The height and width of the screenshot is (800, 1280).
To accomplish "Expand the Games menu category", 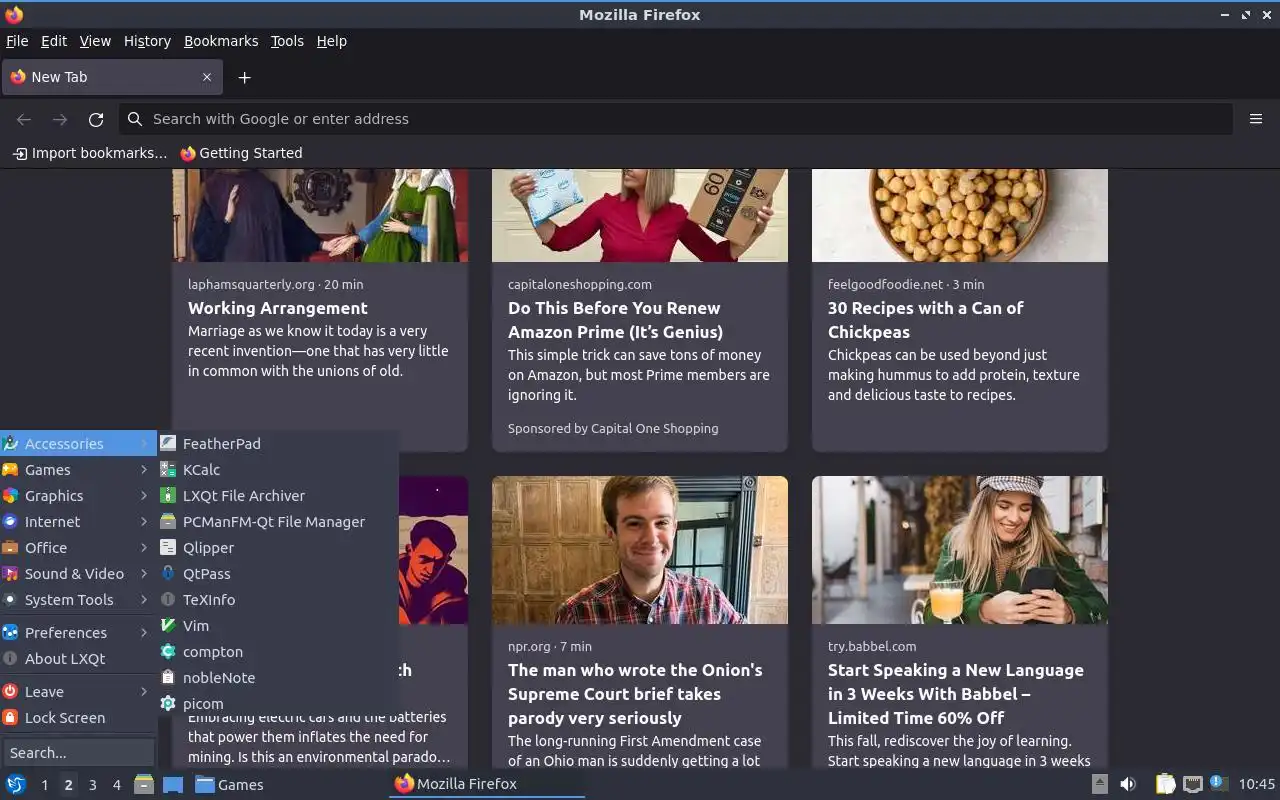I will click(x=77, y=469).
